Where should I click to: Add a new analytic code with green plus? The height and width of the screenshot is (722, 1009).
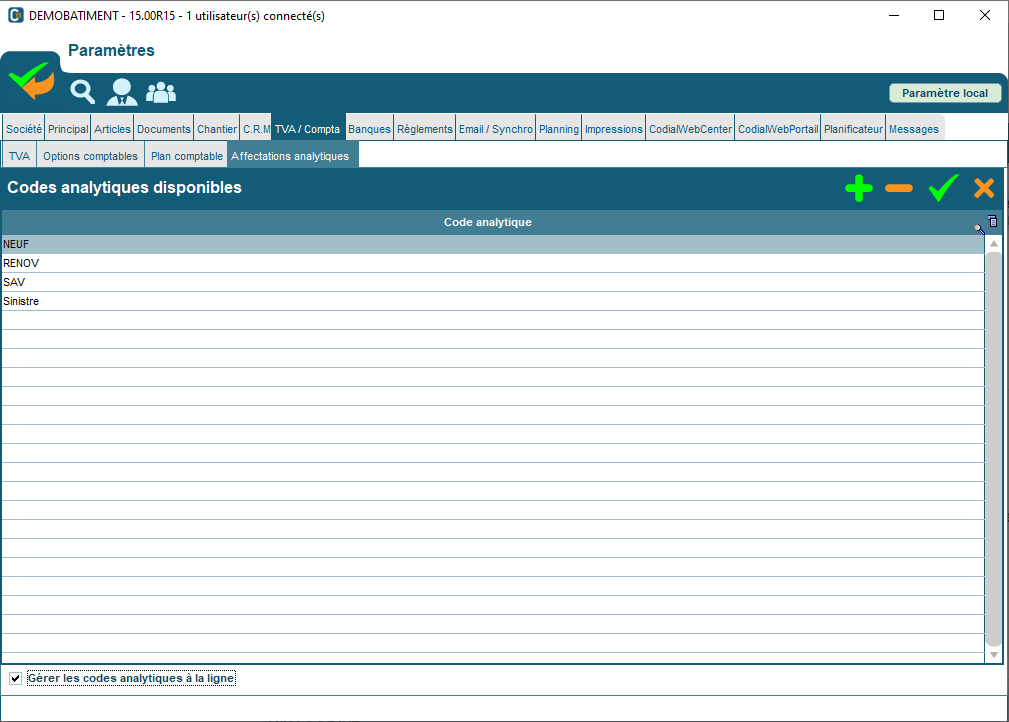pyautogui.click(x=858, y=188)
